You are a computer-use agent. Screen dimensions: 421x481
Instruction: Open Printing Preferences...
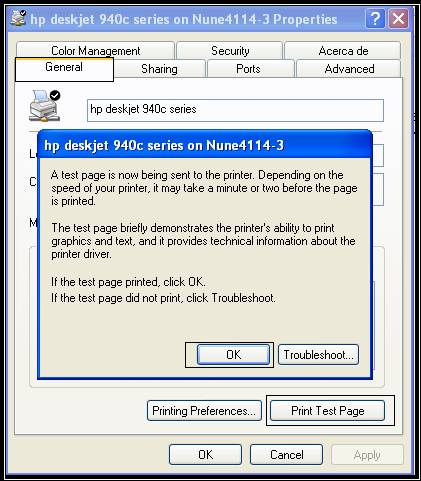point(204,411)
